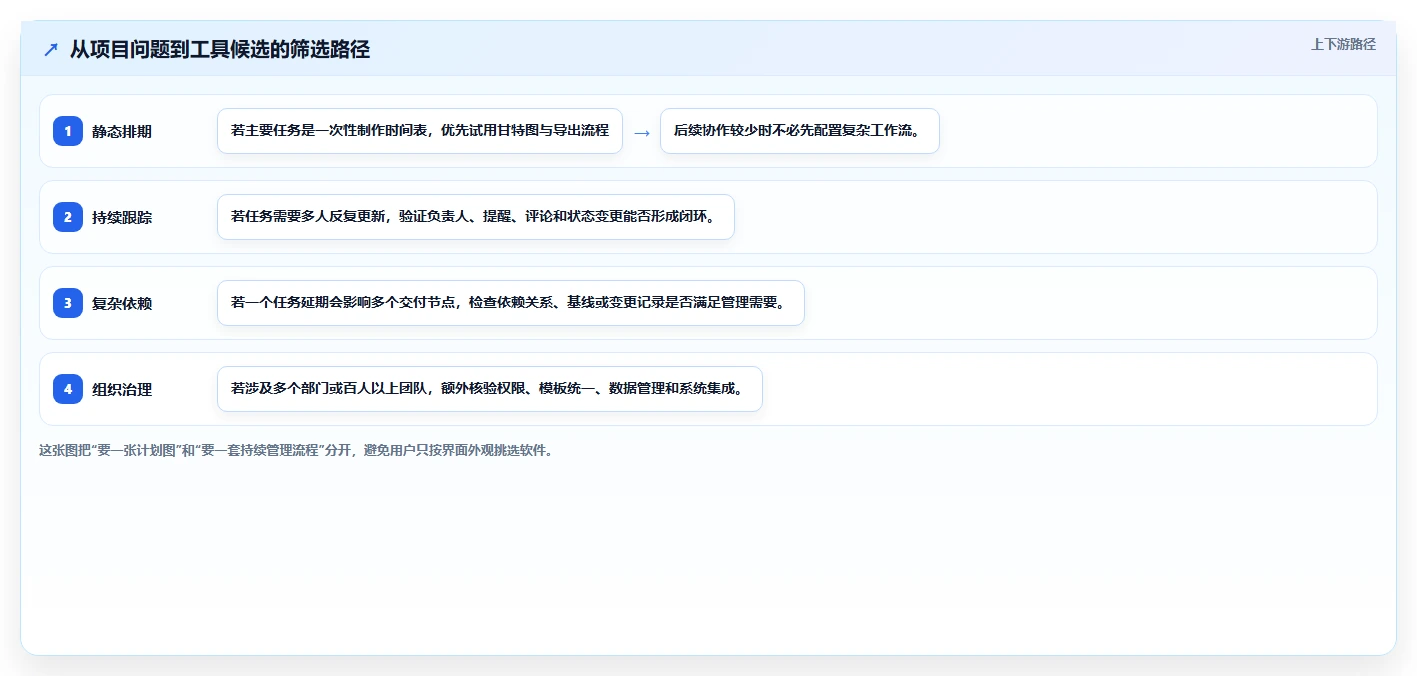The height and width of the screenshot is (676, 1417).
Task: Select step number 2 badge for 持续跟踪
Action: pos(68,217)
